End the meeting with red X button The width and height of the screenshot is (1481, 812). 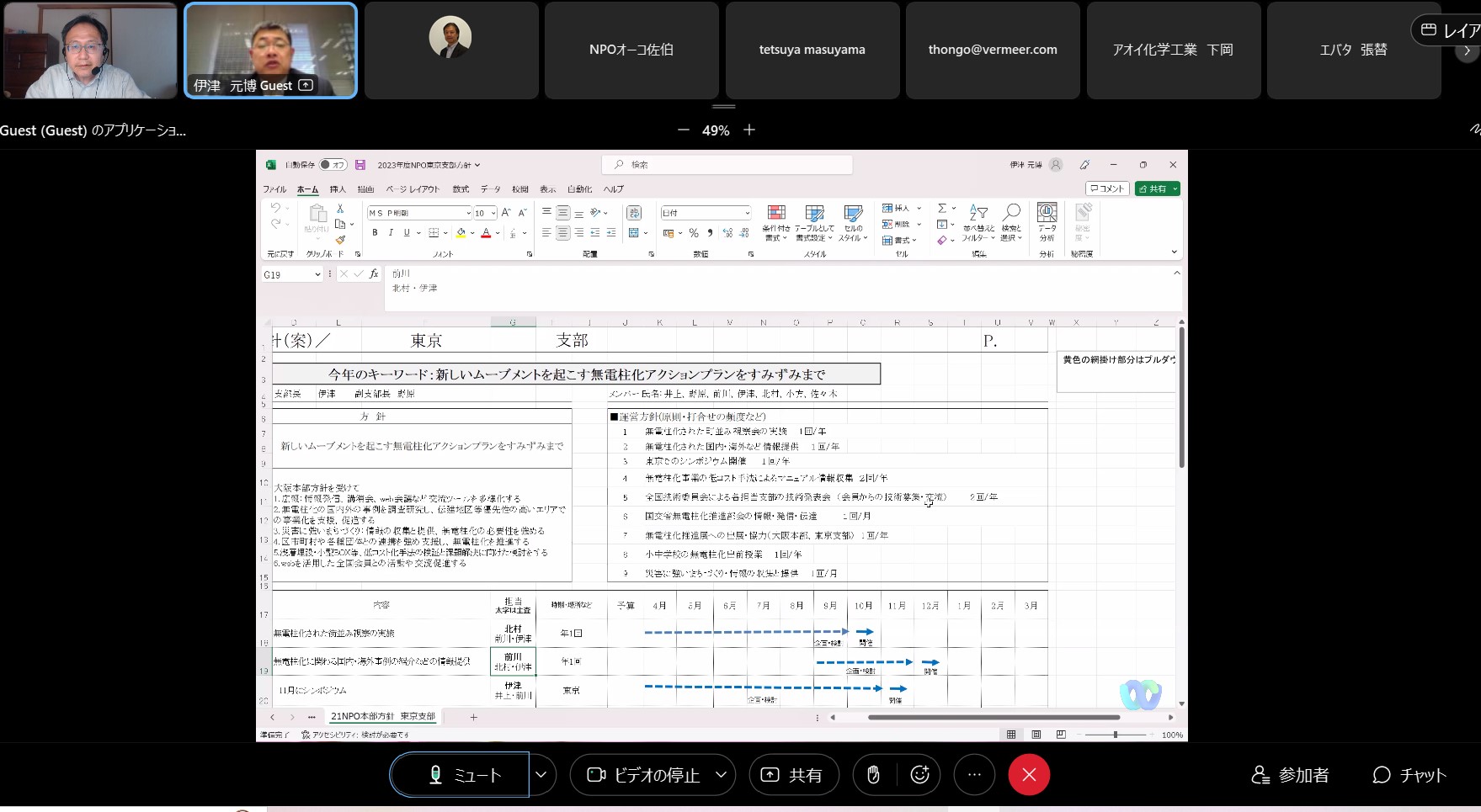[1029, 775]
